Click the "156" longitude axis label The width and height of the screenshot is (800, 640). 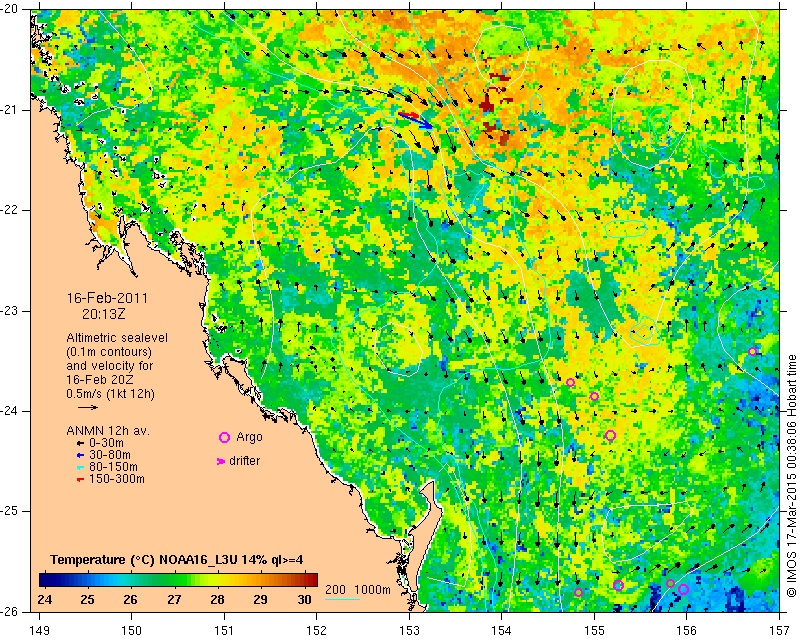[x=687, y=630]
